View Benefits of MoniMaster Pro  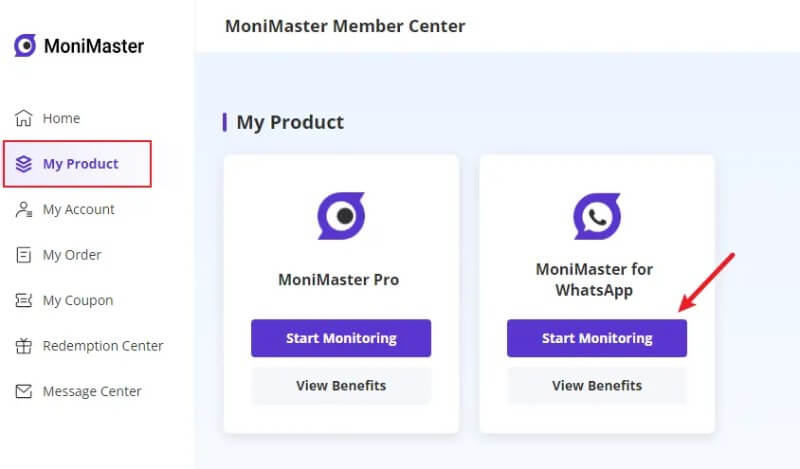pos(341,385)
